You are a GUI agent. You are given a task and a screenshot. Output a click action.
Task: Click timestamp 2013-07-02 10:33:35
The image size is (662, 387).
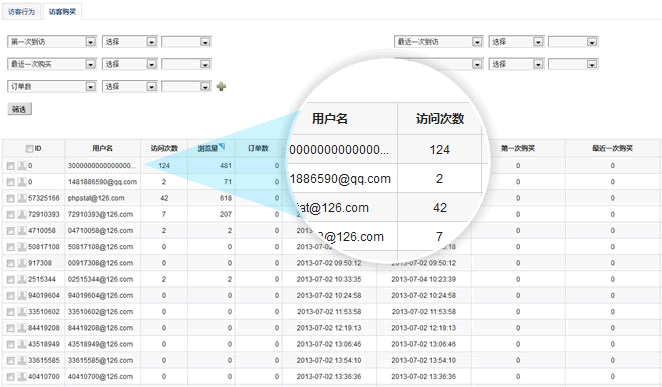(x=329, y=279)
